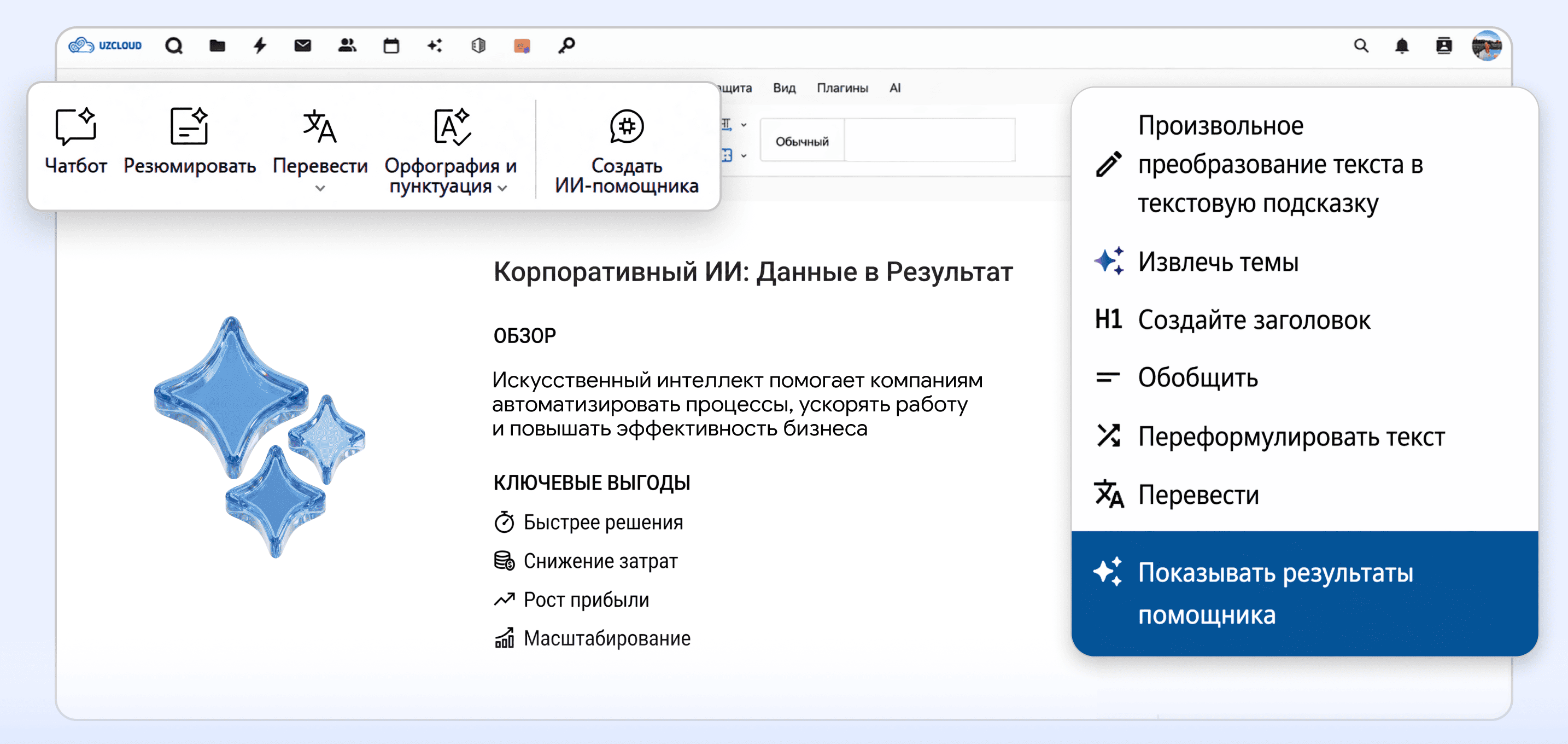1568x744 pixels.
Task: Open the activity lightning bolt icon
Action: 260,45
